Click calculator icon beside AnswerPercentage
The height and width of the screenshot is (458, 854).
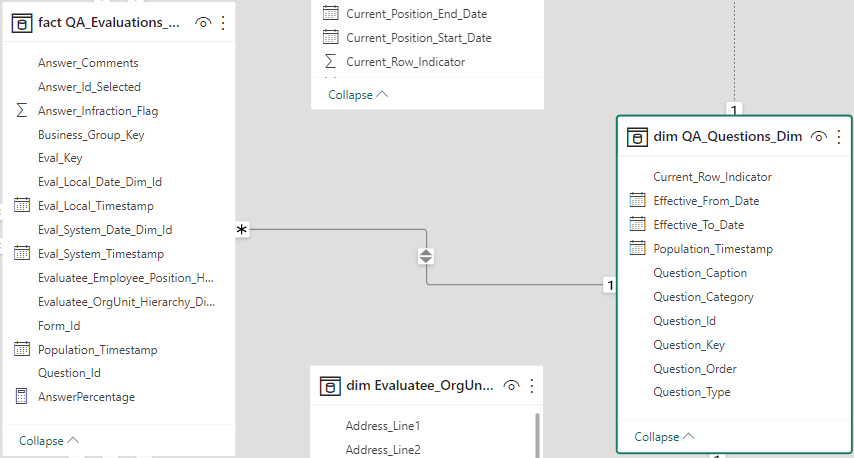(x=22, y=396)
